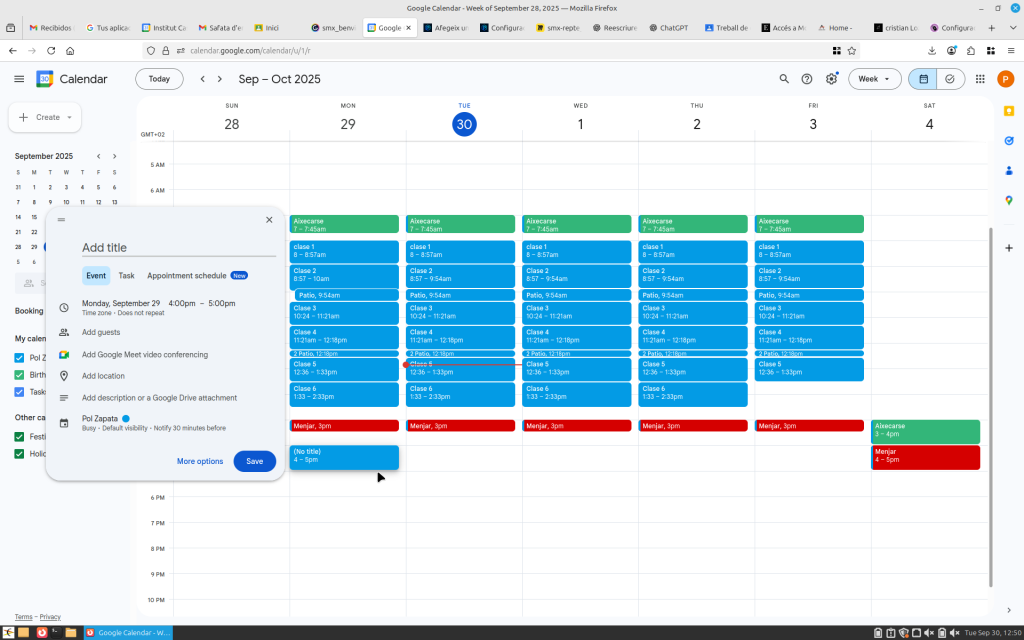
Task: Open the Google Calendar search icon
Action: [784, 79]
